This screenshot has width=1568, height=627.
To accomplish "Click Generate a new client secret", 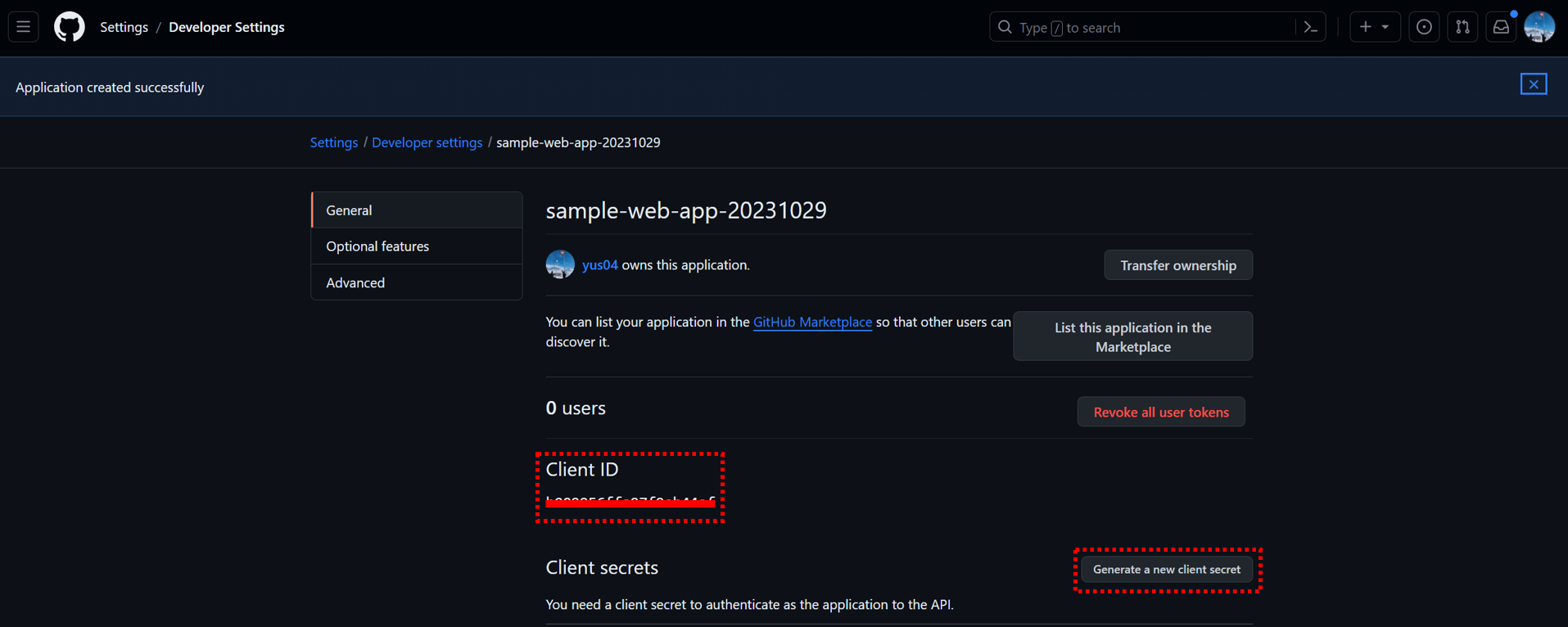I will 1167,570.
